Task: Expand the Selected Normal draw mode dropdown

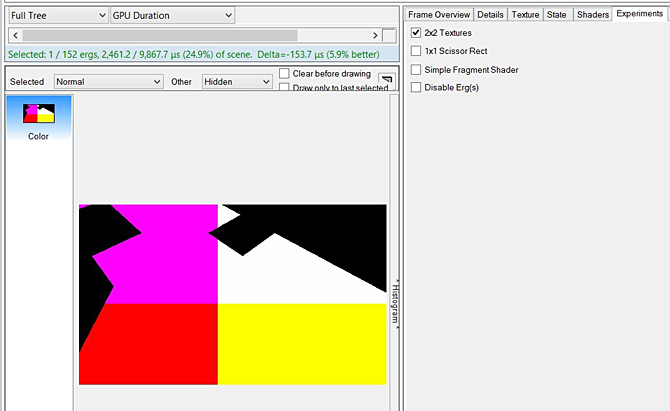Action: (108, 82)
